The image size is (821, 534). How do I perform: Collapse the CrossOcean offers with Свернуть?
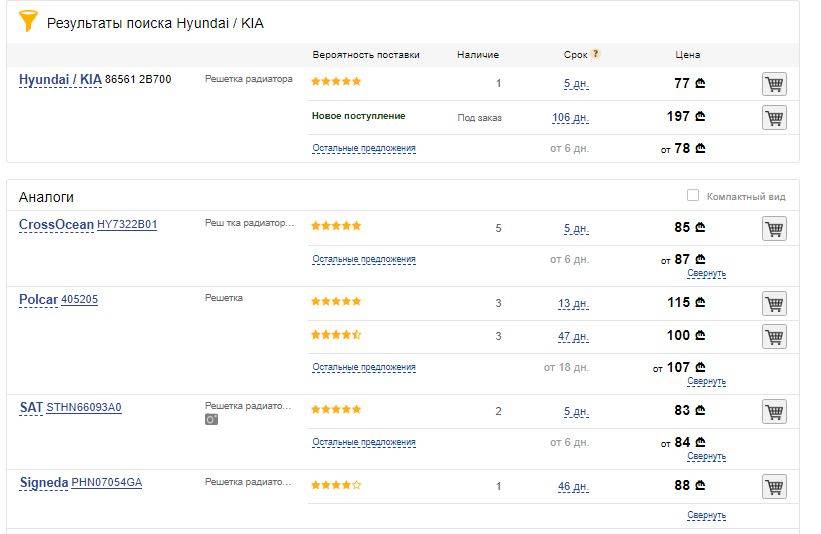coord(706,273)
